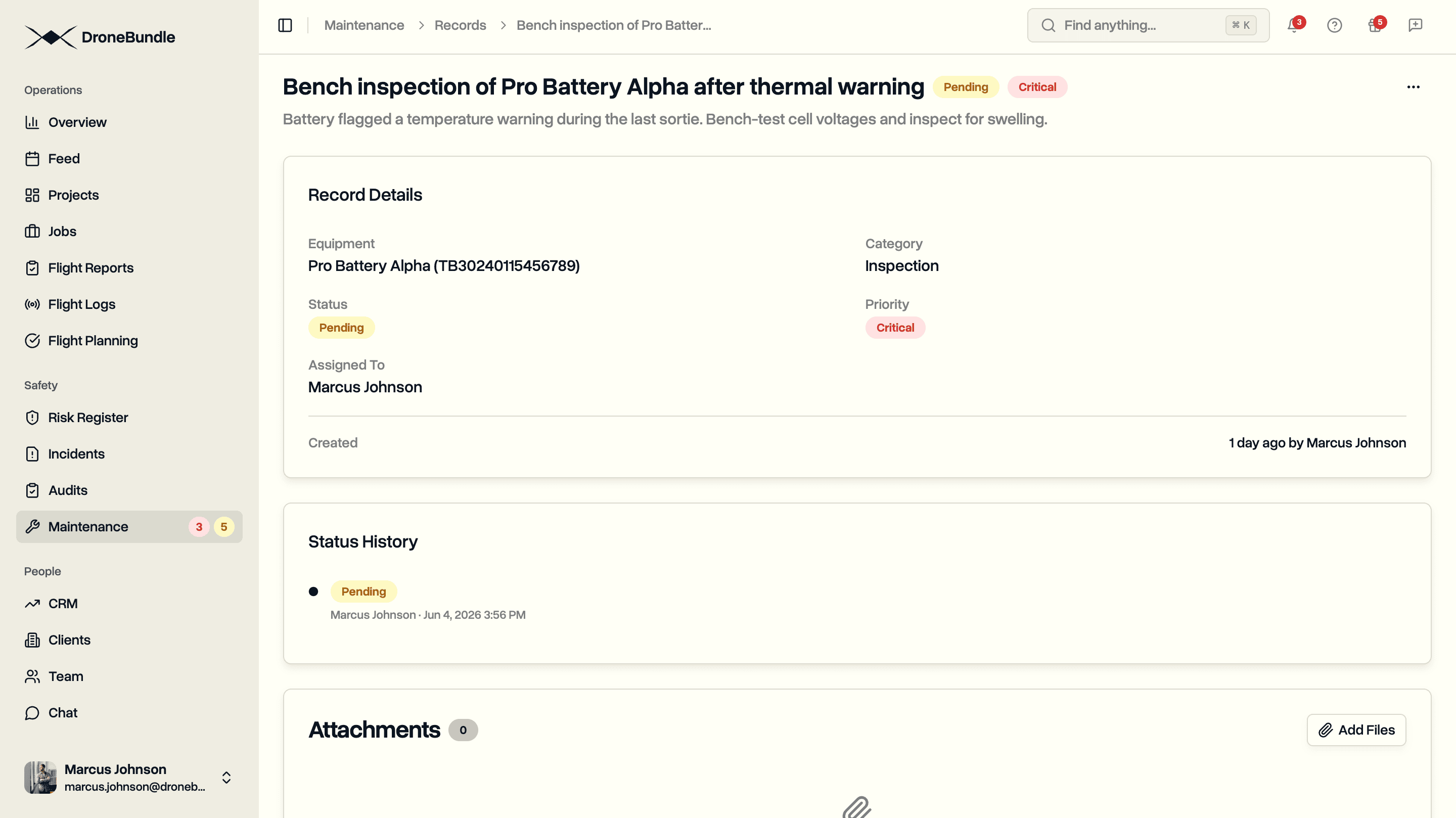Click the Critical priority value
This screenshot has height=818, width=1456.
[x=895, y=328]
